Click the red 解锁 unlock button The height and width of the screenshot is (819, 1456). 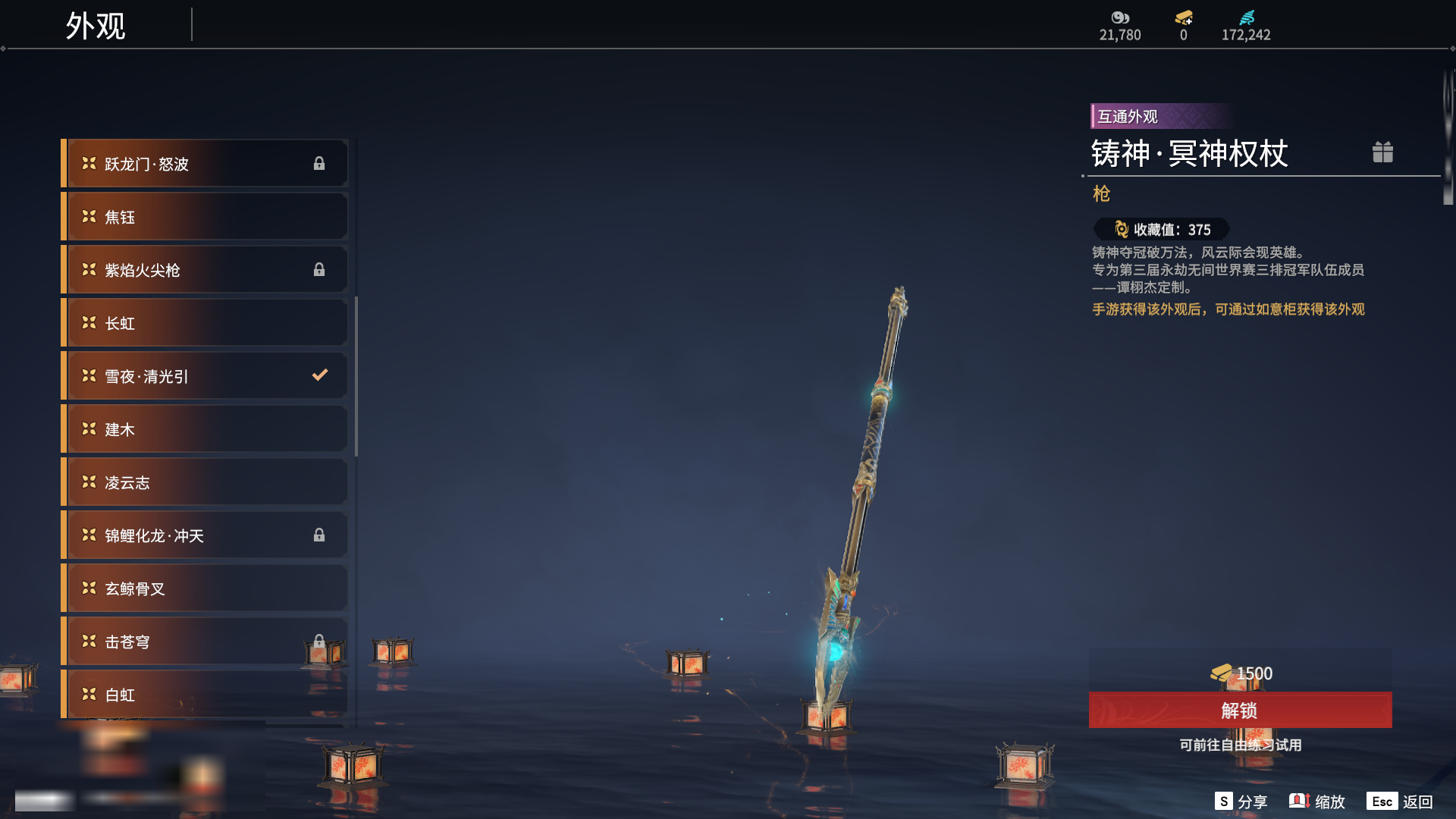click(x=1241, y=711)
